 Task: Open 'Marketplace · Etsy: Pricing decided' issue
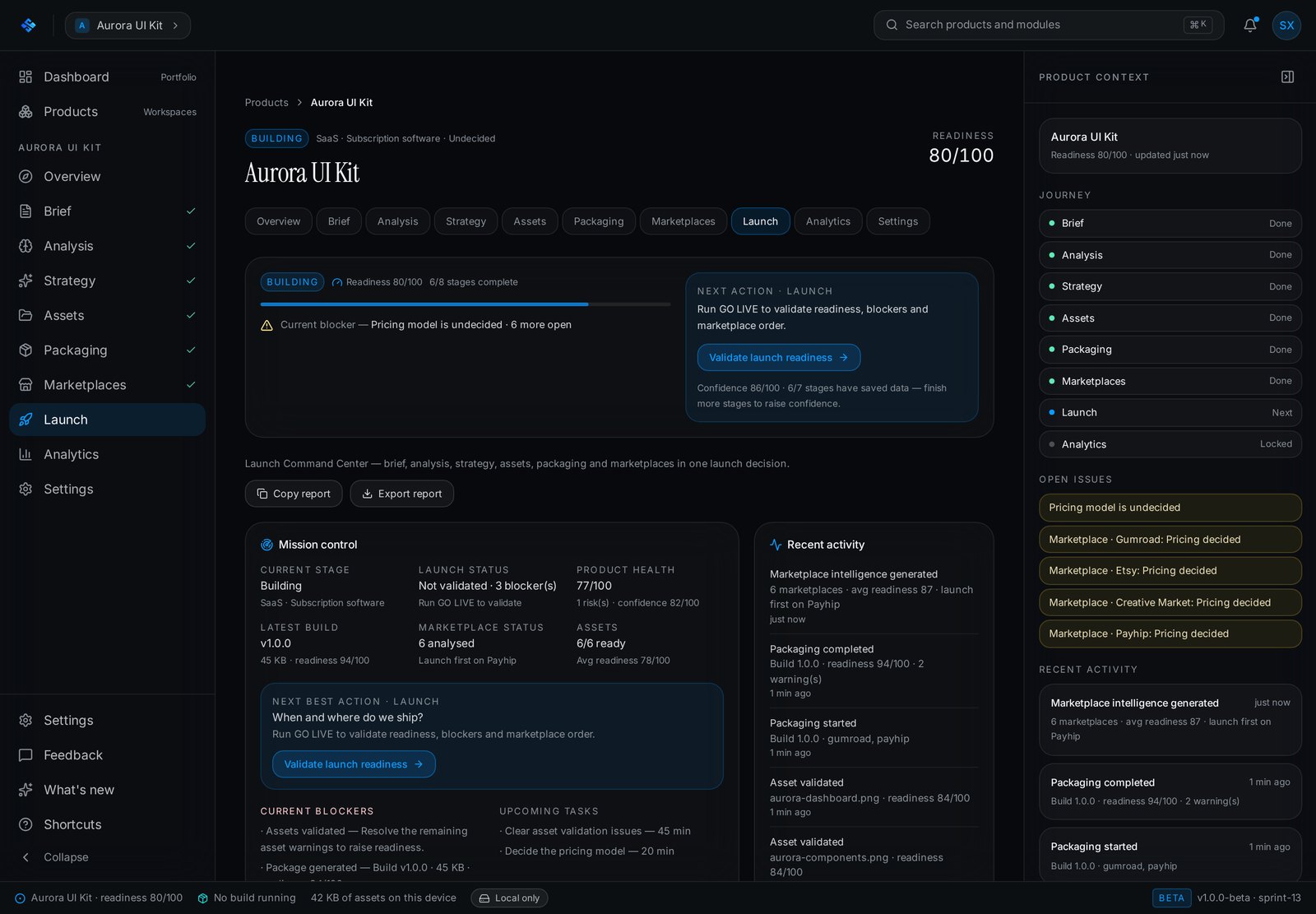(x=1170, y=571)
